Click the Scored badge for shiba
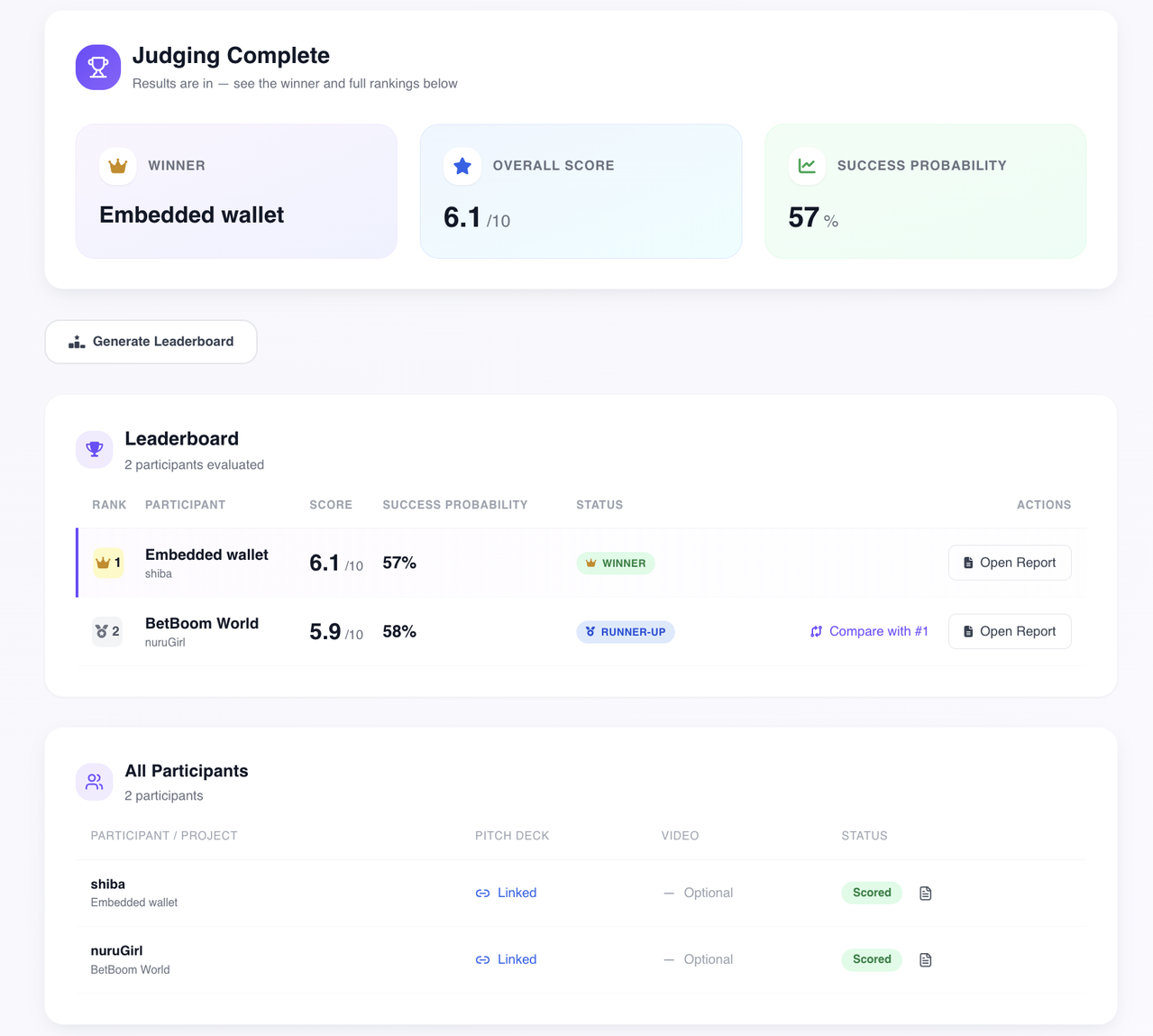The height and width of the screenshot is (1036, 1153). point(872,893)
